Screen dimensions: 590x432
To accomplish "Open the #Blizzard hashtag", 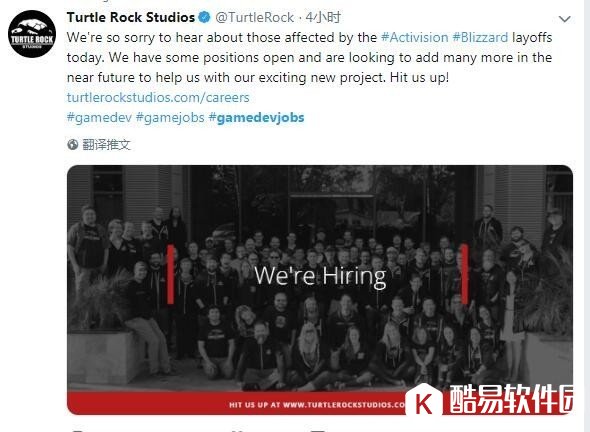I will pos(480,38).
